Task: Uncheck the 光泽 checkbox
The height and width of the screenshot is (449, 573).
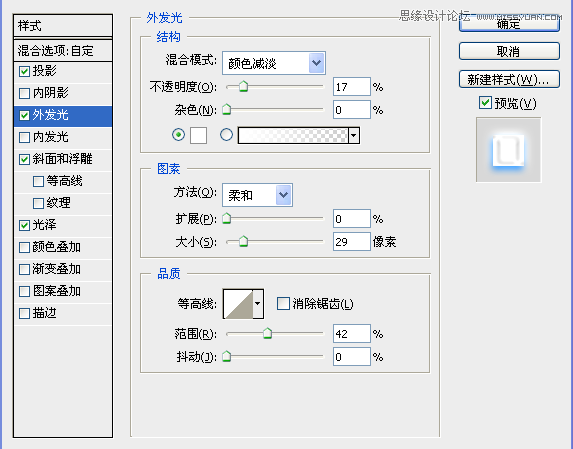Action: [x=24, y=225]
